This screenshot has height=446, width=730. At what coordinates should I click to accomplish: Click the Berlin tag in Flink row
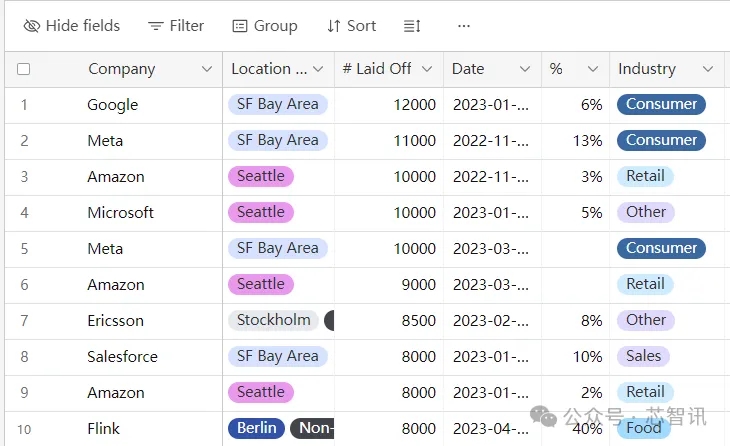257,428
